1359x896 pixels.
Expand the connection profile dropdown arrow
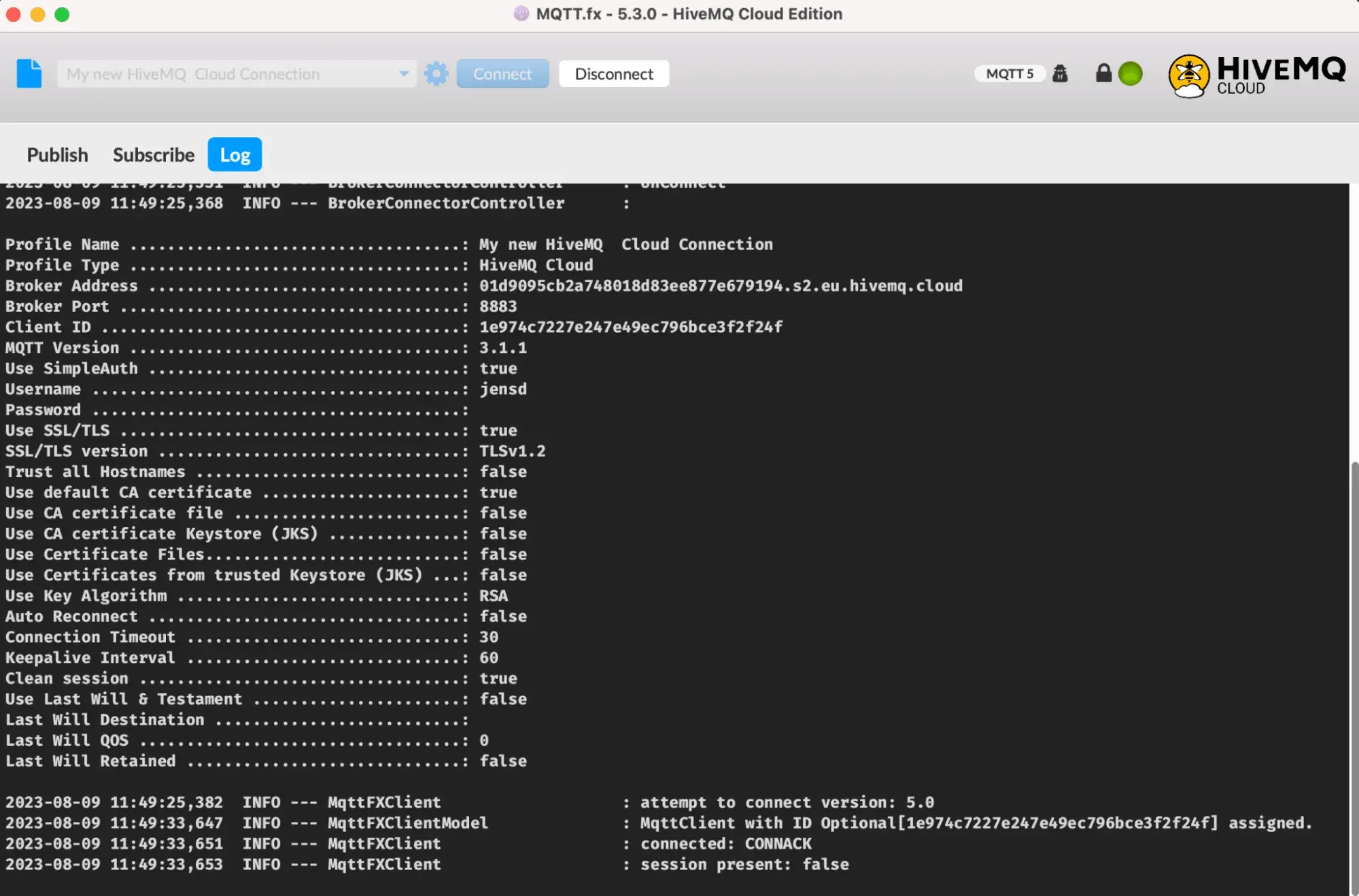[404, 73]
